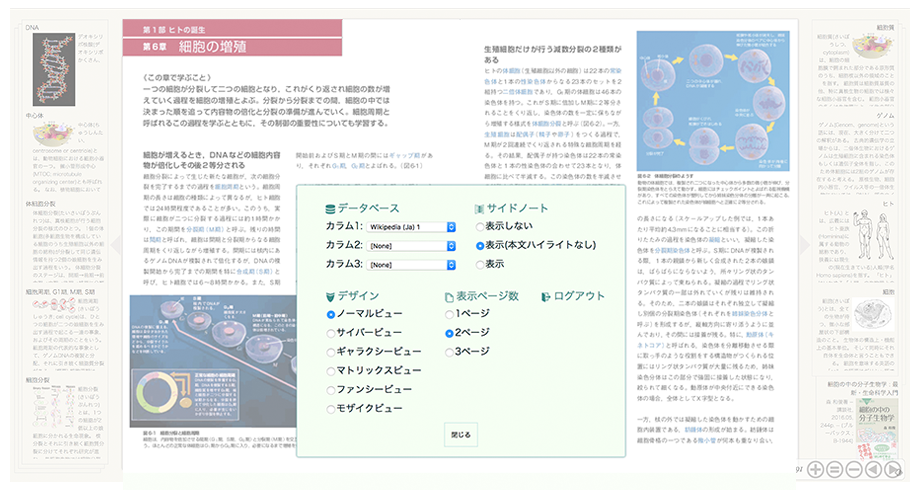Set page count to 1ページ
This screenshot has width=920, height=490.
[x=449, y=315]
